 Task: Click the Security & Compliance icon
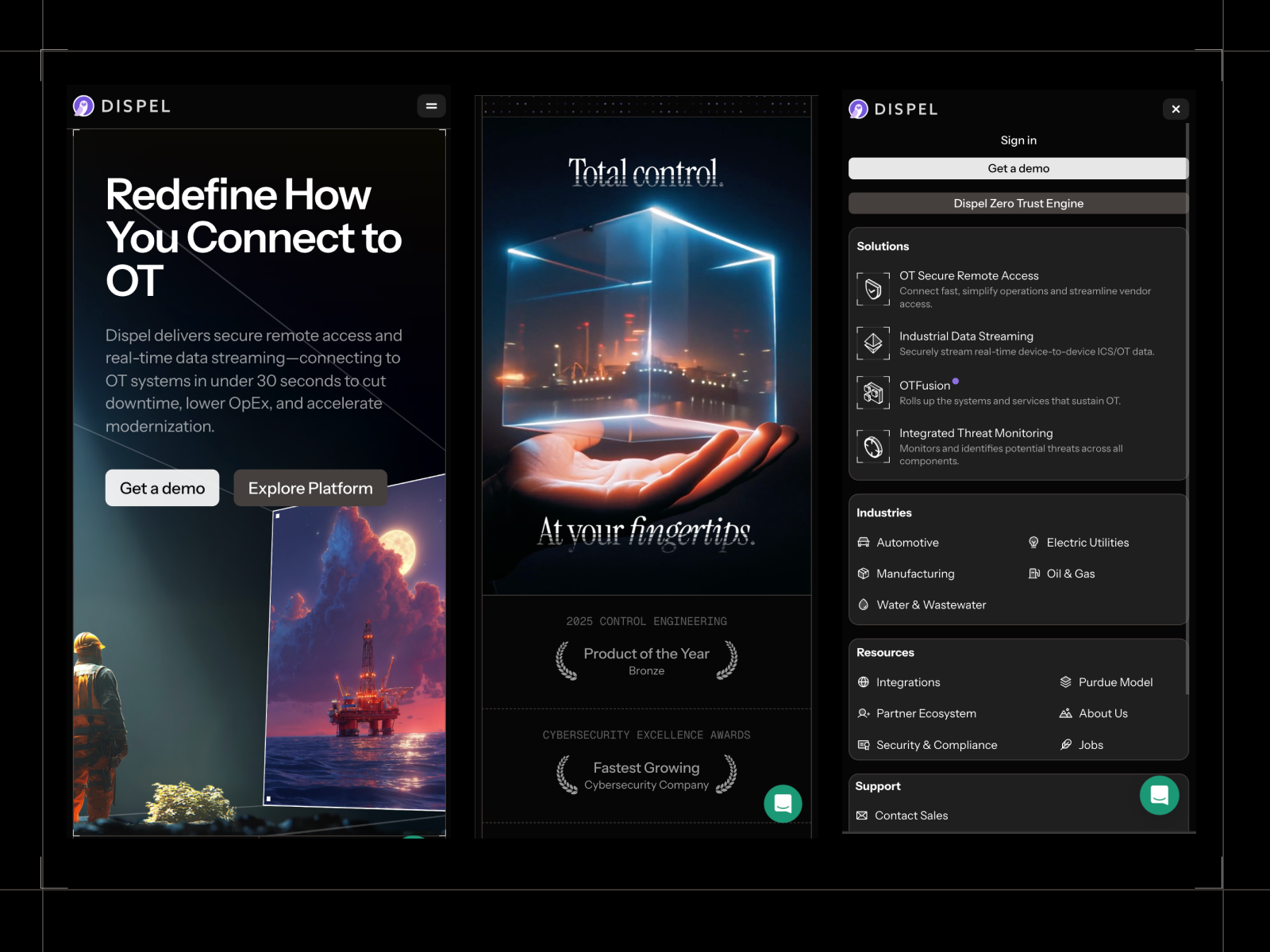864,745
